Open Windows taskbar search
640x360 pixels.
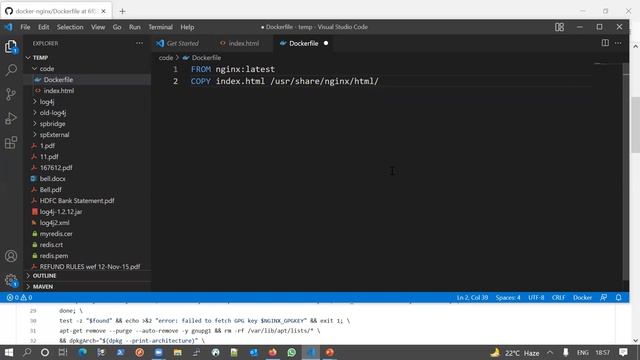pos(27,352)
